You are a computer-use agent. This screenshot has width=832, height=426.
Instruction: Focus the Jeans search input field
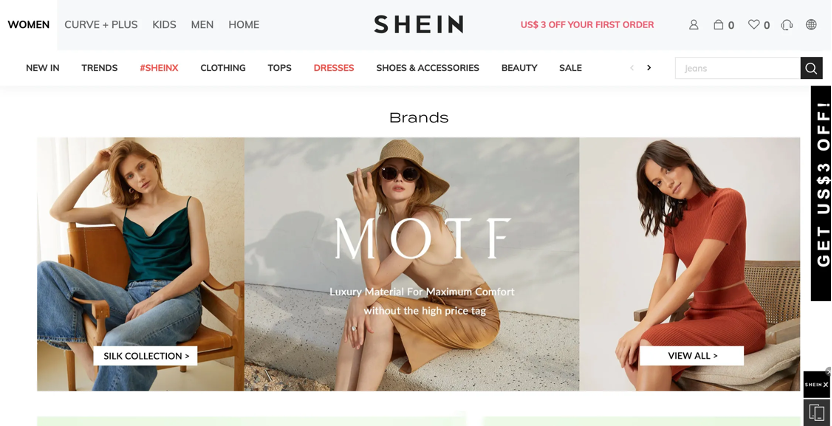738,68
